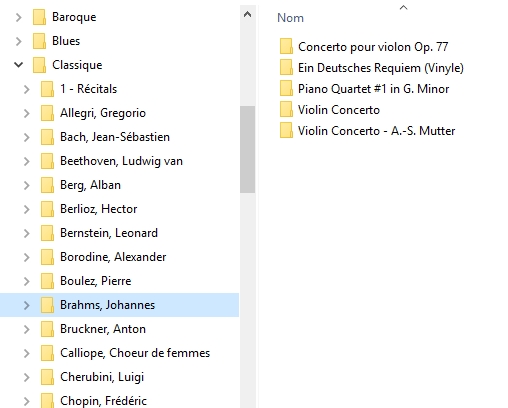
Task: Expand Calliope, Choeur de femmes chevron
Action: [x=27, y=353]
